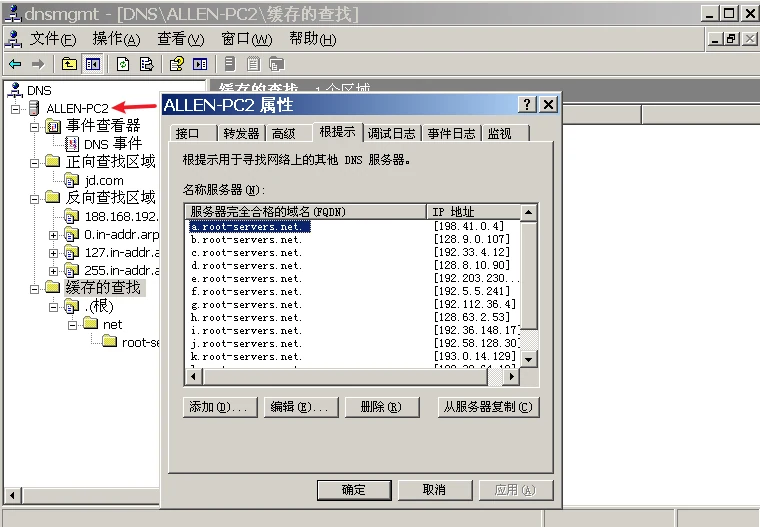
Task: Click the console tree scroll-left arrow
Action: point(12,495)
